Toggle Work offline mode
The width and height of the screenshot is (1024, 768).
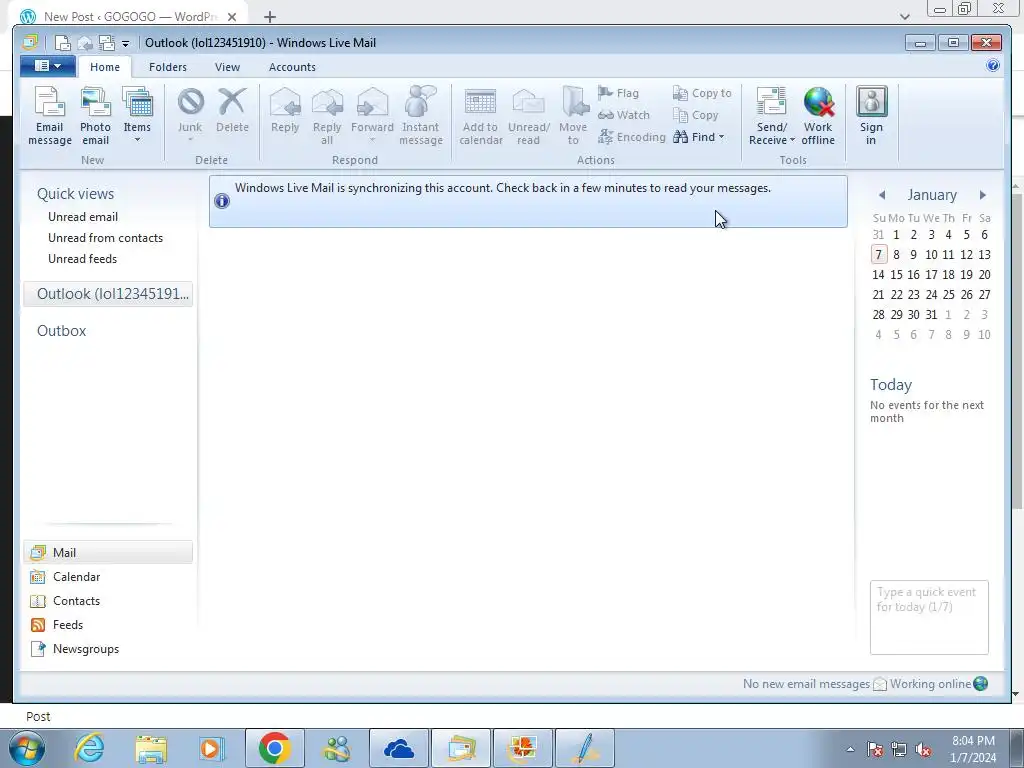pyautogui.click(x=818, y=116)
